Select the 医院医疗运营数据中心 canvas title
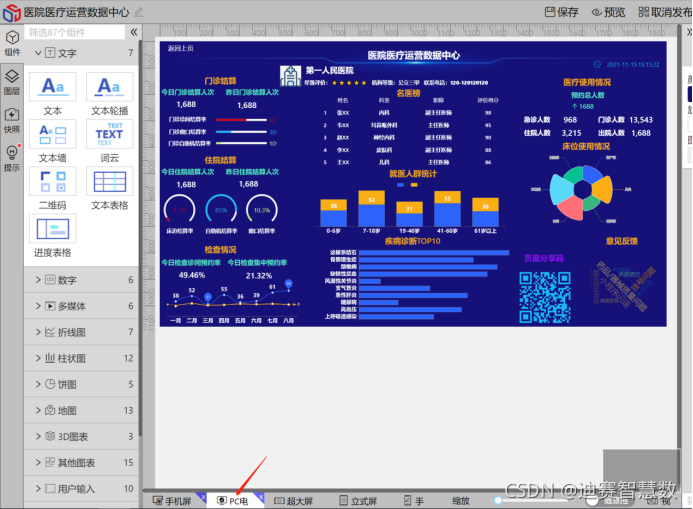The image size is (693, 509). pyautogui.click(x=414, y=55)
